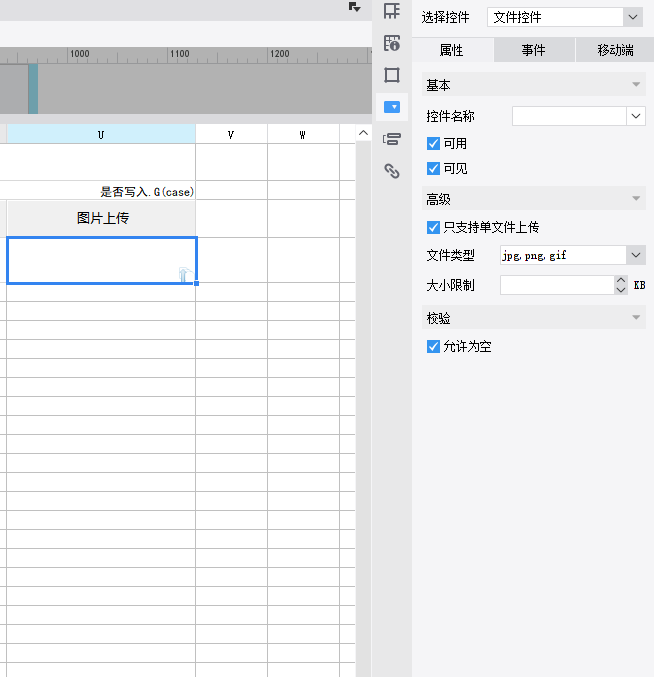The height and width of the screenshot is (677, 654).
Task: Increase the 大小限制 value with up arrow
Action: pos(621,280)
